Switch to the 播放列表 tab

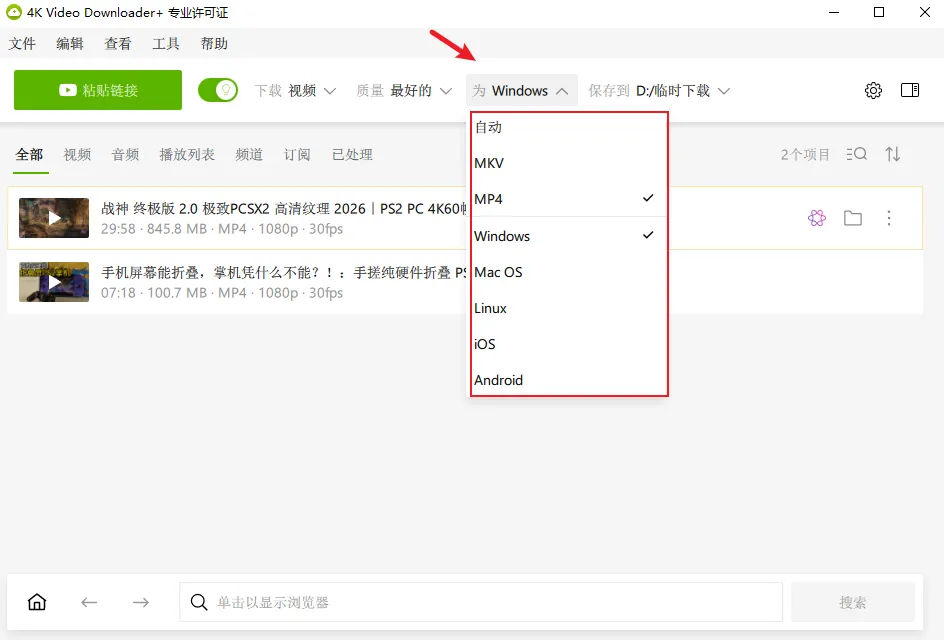pyautogui.click(x=187, y=155)
